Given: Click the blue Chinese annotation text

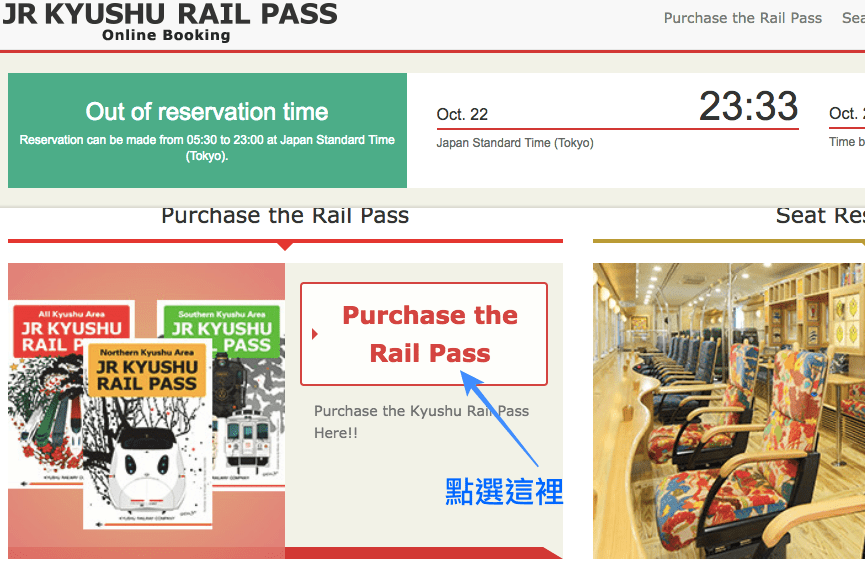Looking at the screenshot, I should (x=504, y=492).
